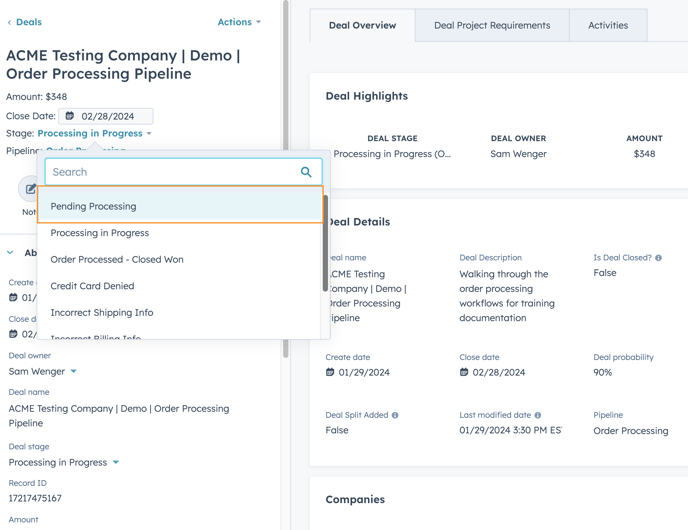This screenshot has width=688, height=530.
Task: Click Deal name value in About section
Action: coord(119,415)
